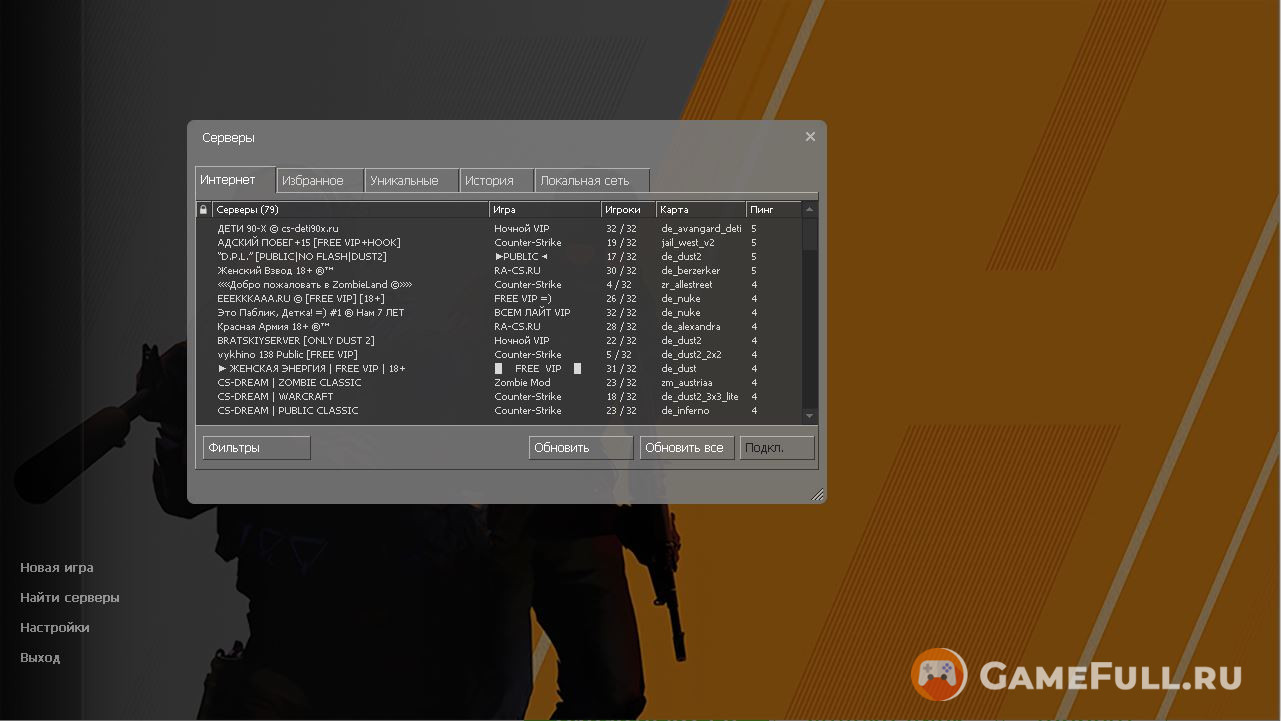Click game cell Zombie Mod
The image size is (1281, 721).
point(522,383)
